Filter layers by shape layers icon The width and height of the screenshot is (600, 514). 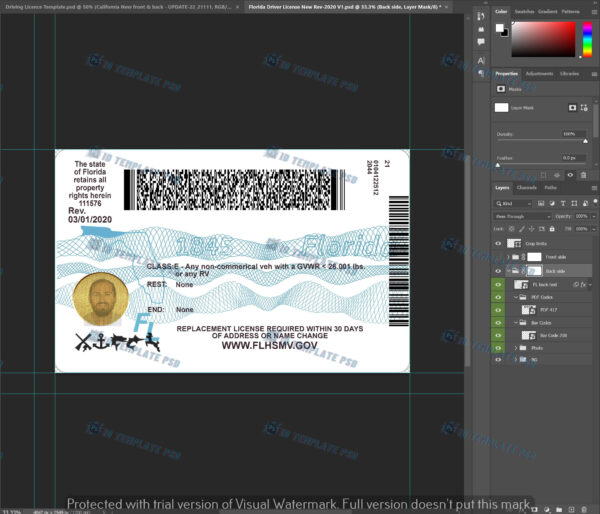(574, 203)
